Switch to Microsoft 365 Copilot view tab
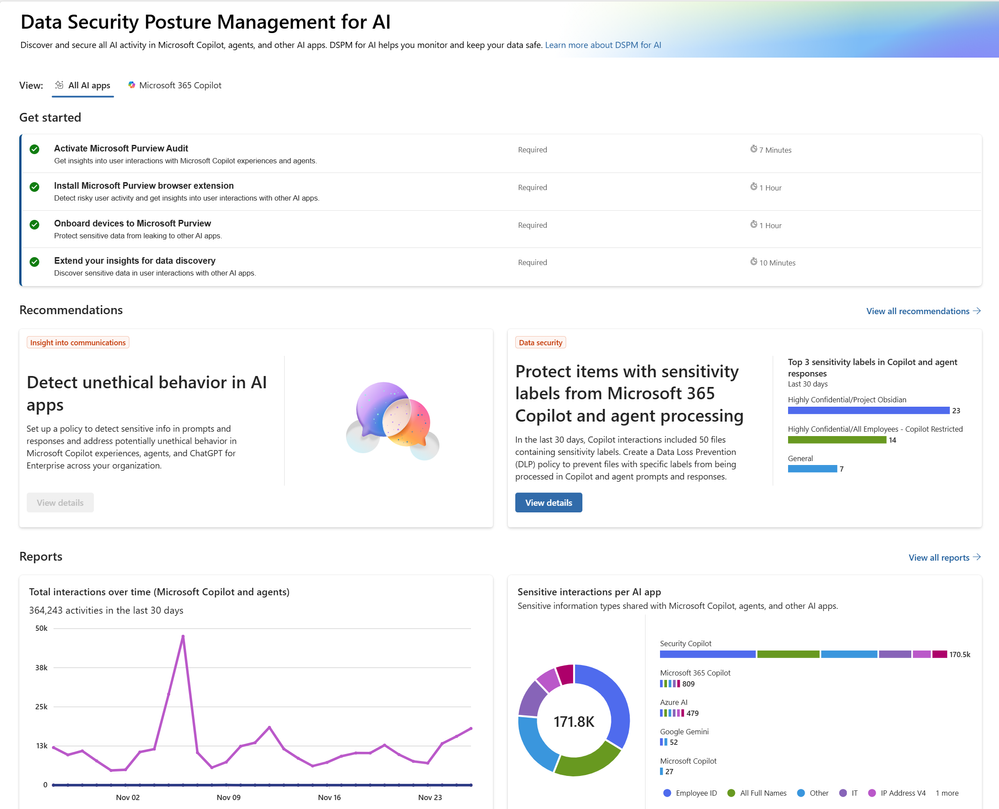The height and width of the screenshot is (809, 999). [x=175, y=85]
